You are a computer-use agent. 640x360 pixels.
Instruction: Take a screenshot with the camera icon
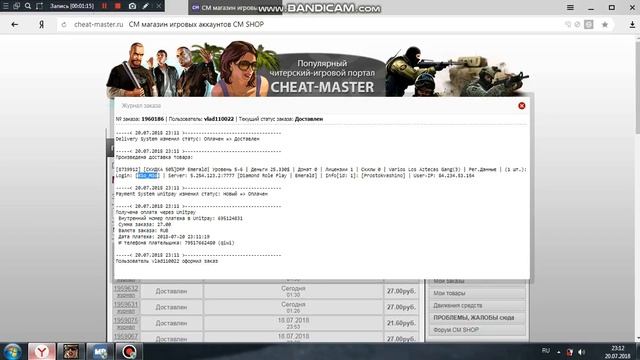[x=132, y=6]
